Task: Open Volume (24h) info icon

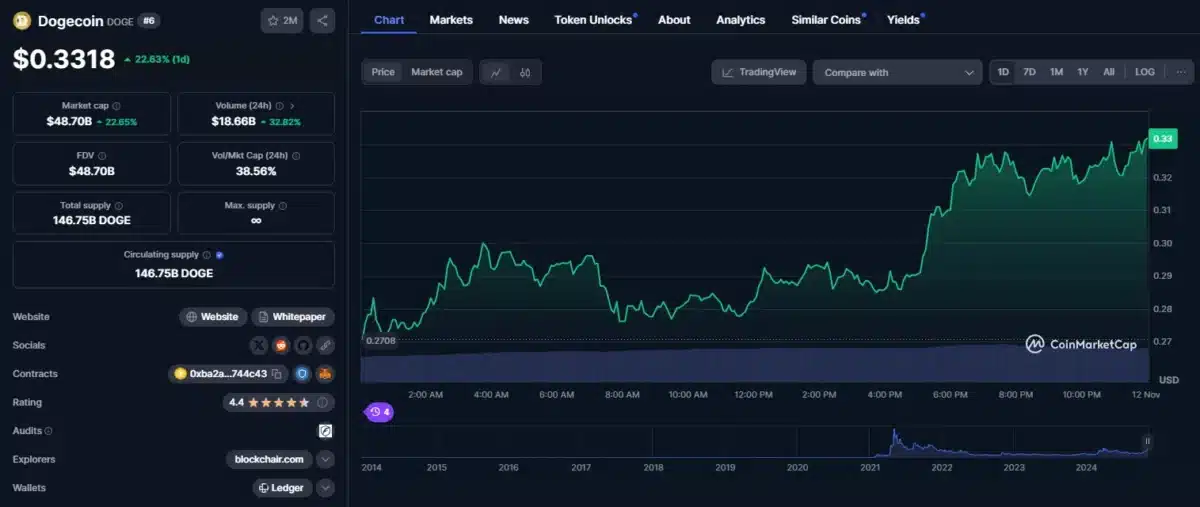Action: pyautogui.click(x=278, y=105)
